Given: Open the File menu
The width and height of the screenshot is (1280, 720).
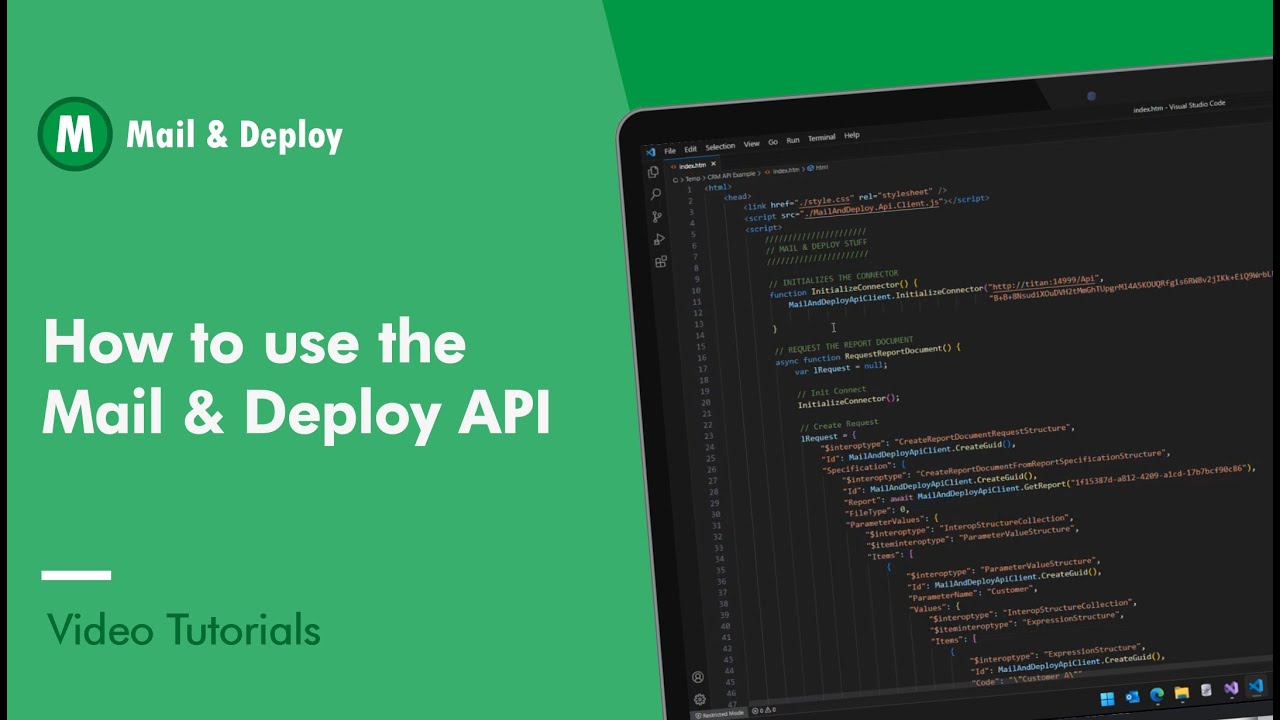Looking at the screenshot, I should click(x=670, y=151).
